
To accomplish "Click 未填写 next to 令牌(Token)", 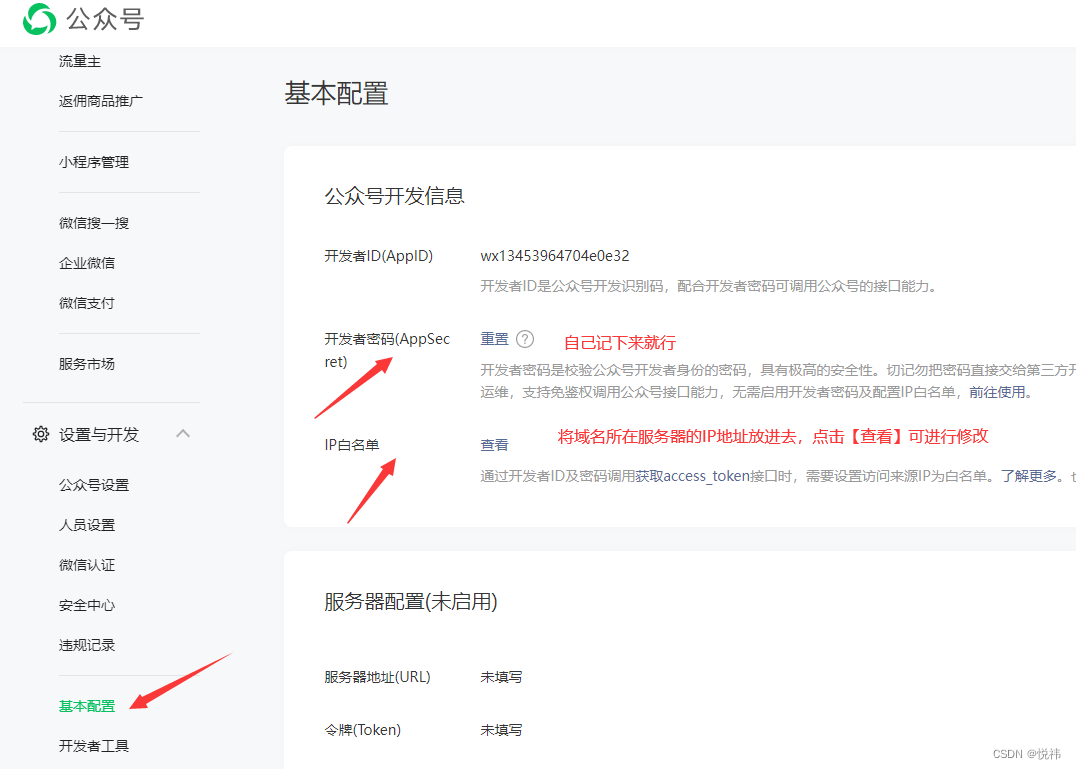I will click(x=501, y=730).
